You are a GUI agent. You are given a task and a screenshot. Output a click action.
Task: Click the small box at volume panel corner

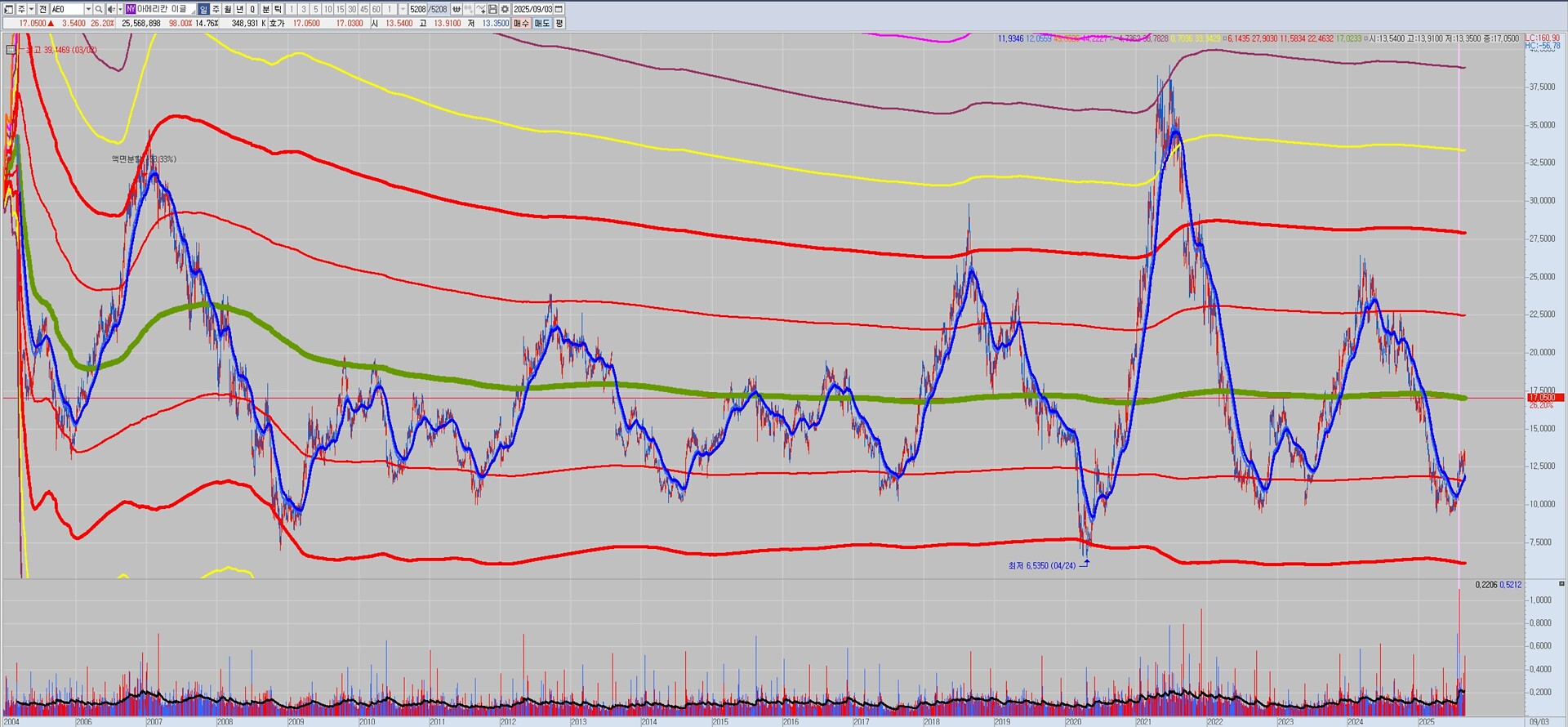1561,583
